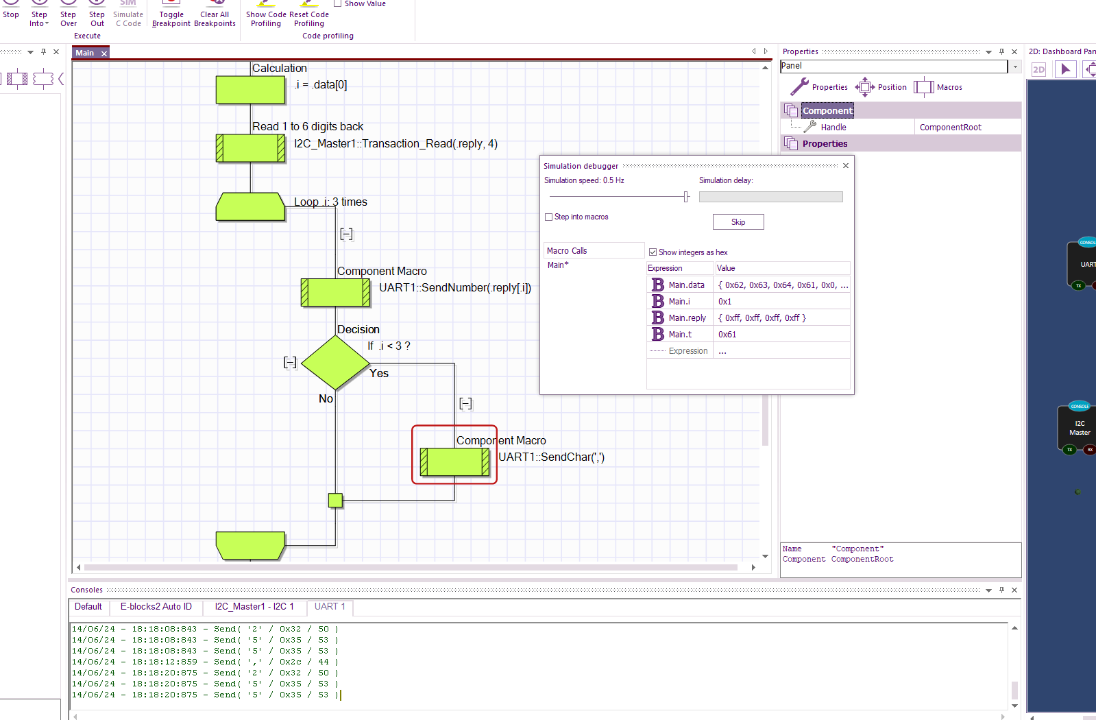Screen dimensions: 1096x720
Task: Open the Default console tab
Action: click(x=88, y=607)
